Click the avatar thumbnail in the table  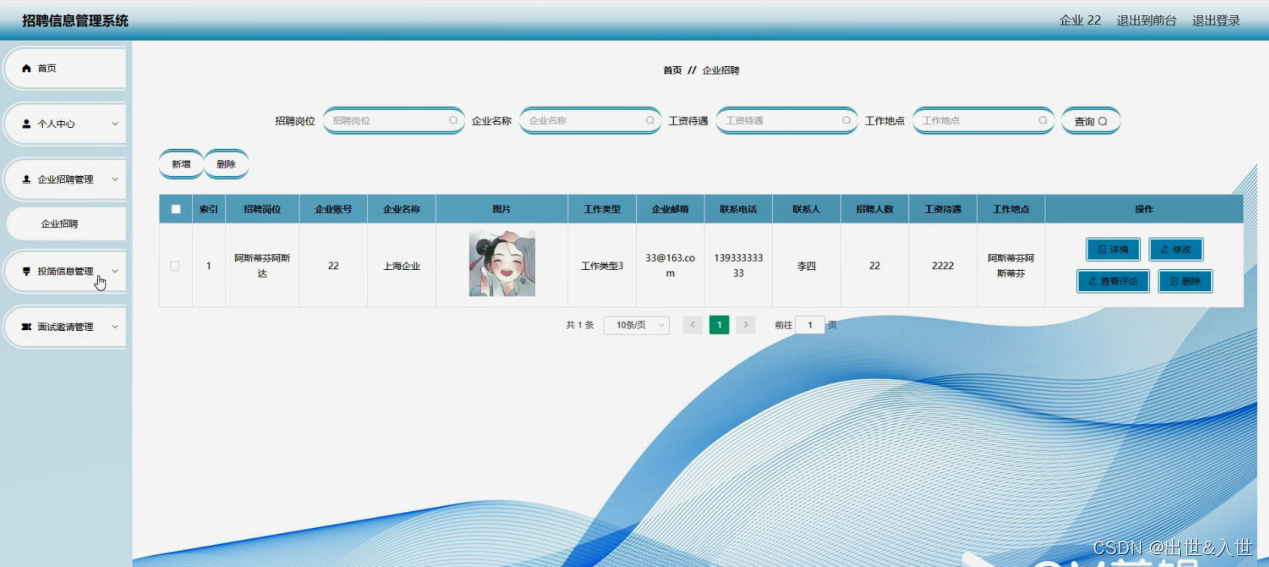502,263
